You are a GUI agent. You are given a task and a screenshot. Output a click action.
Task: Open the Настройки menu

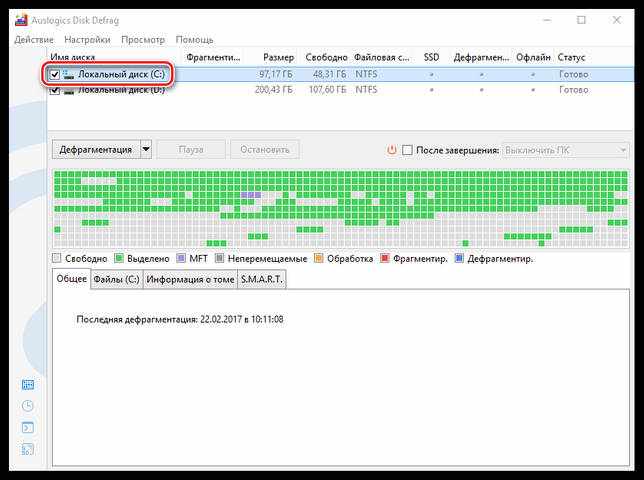[x=87, y=40]
